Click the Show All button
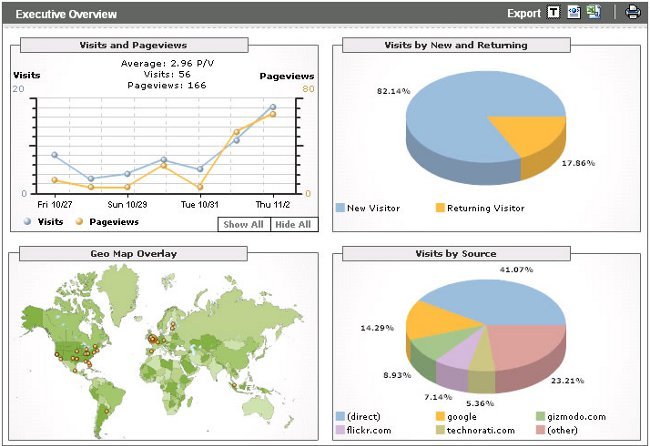 tap(243, 225)
